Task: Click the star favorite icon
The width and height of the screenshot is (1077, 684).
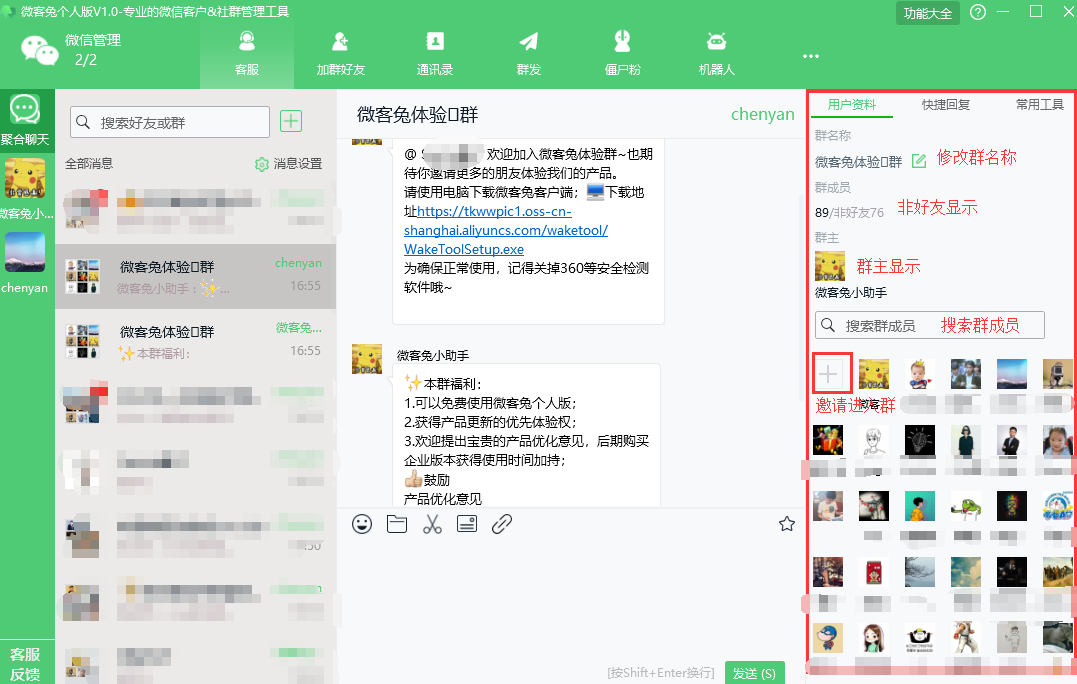Action: [x=786, y=524]
